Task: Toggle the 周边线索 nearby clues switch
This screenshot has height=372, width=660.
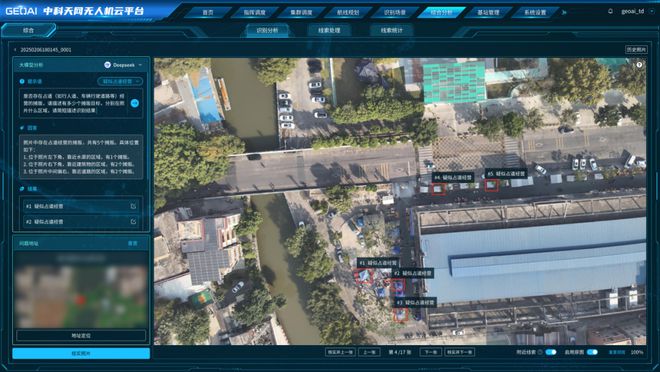Action: click(551, 352)
